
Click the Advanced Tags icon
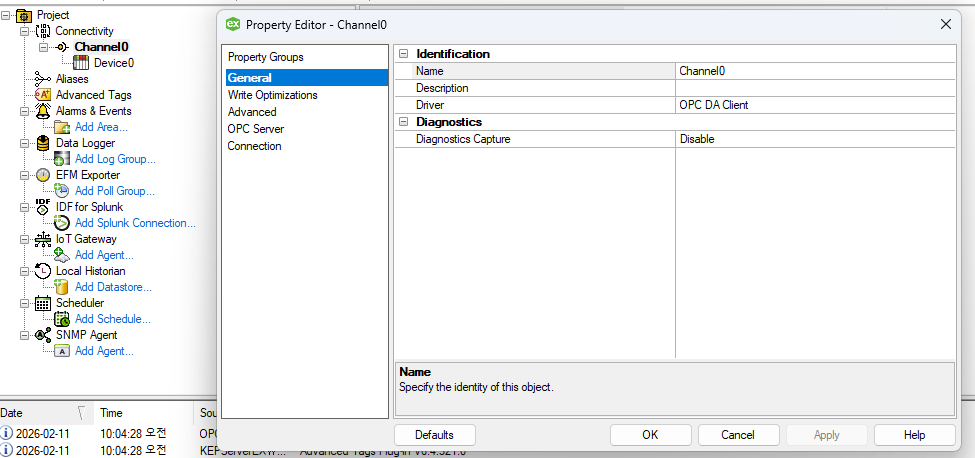[43, 94]
